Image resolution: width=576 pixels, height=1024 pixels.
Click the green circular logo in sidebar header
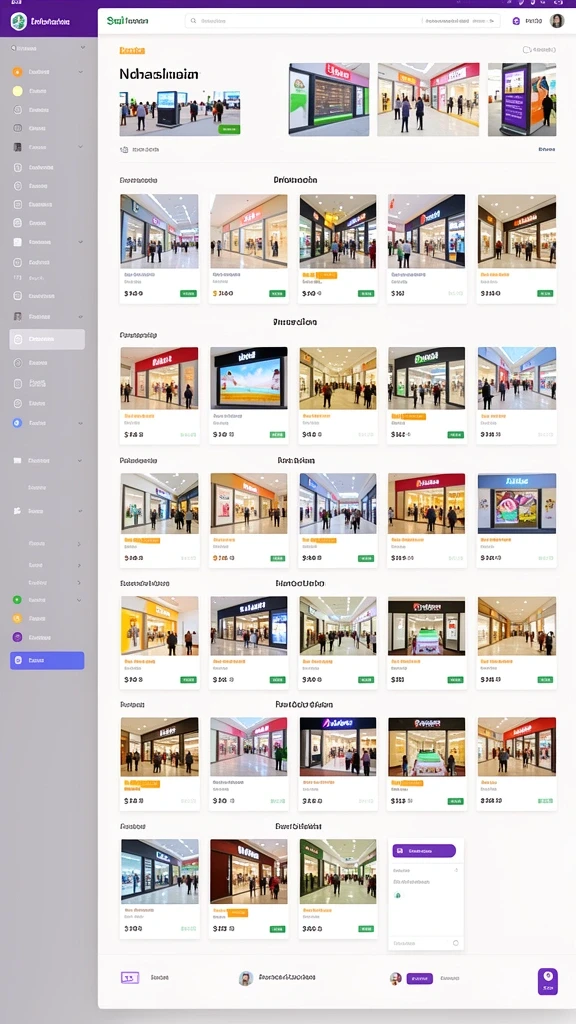pyautogui.click(x=18, y=22)
